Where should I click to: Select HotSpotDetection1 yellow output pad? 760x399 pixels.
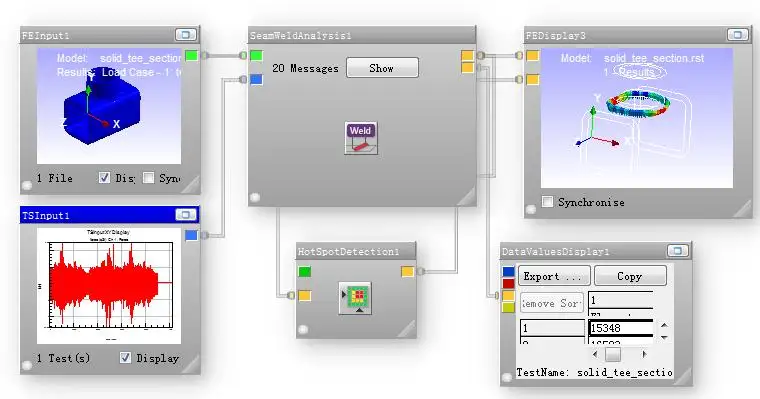(408, 272)
